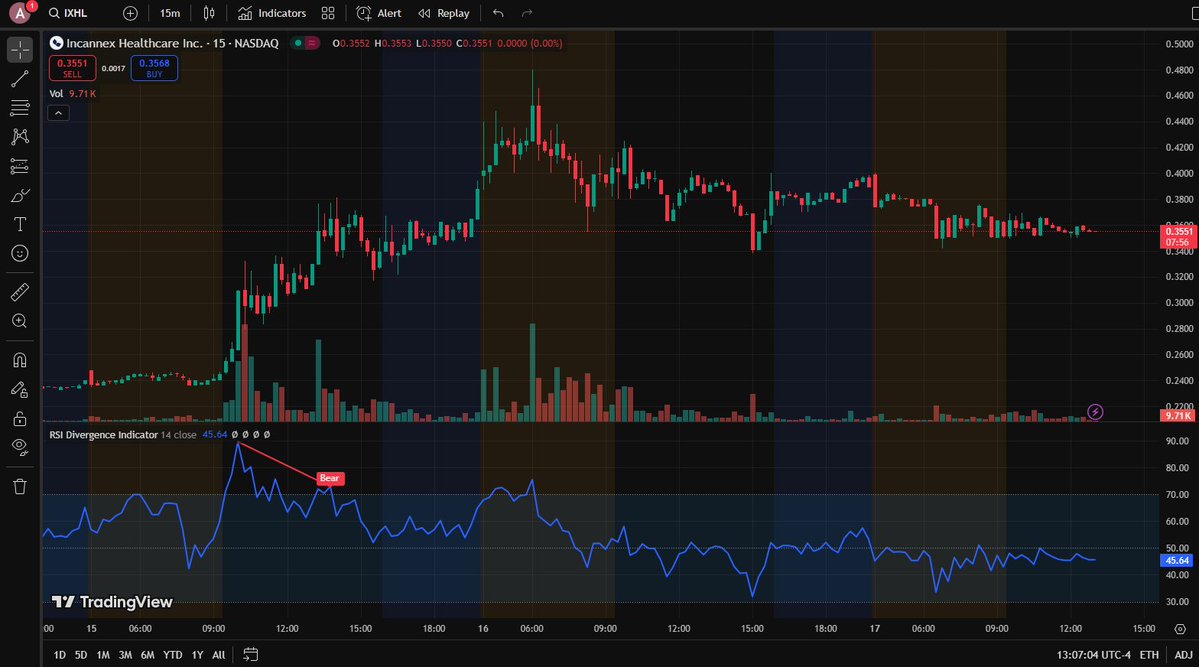Click the TradingView logo
This screenshot has width=1199, height=667.
pos(112,602)
